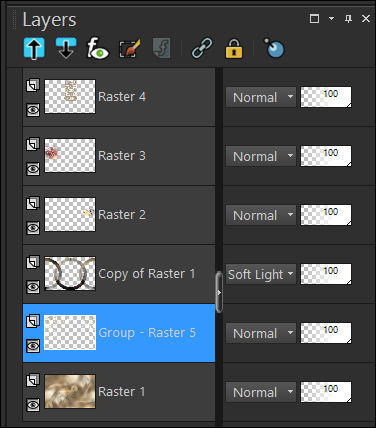The image size is (376, 428).
Task: Select the Copy of Raster 1 layer
Action: [x=119, y=274]
